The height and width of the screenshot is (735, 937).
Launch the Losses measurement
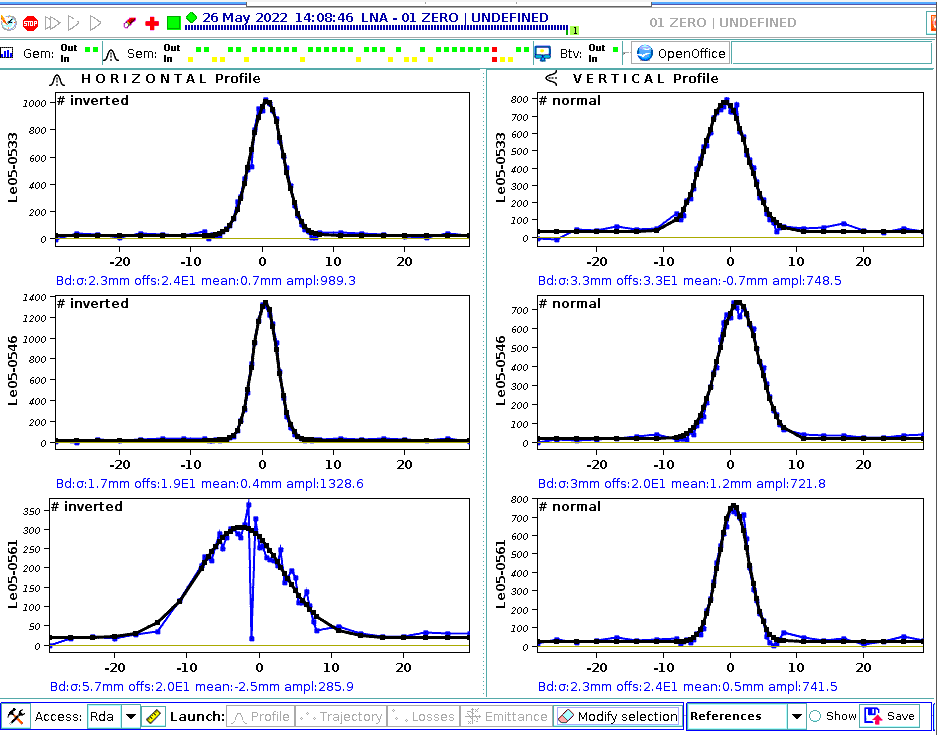424,716
